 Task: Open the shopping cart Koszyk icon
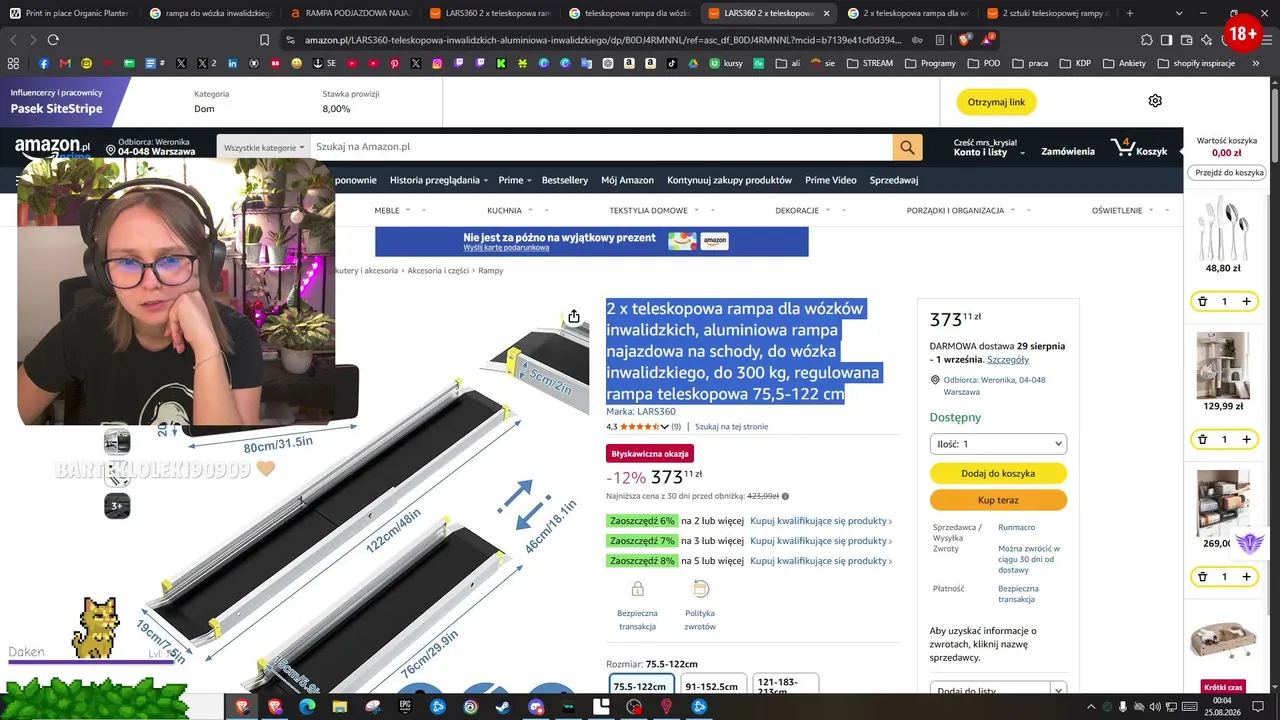(1139, 149)
